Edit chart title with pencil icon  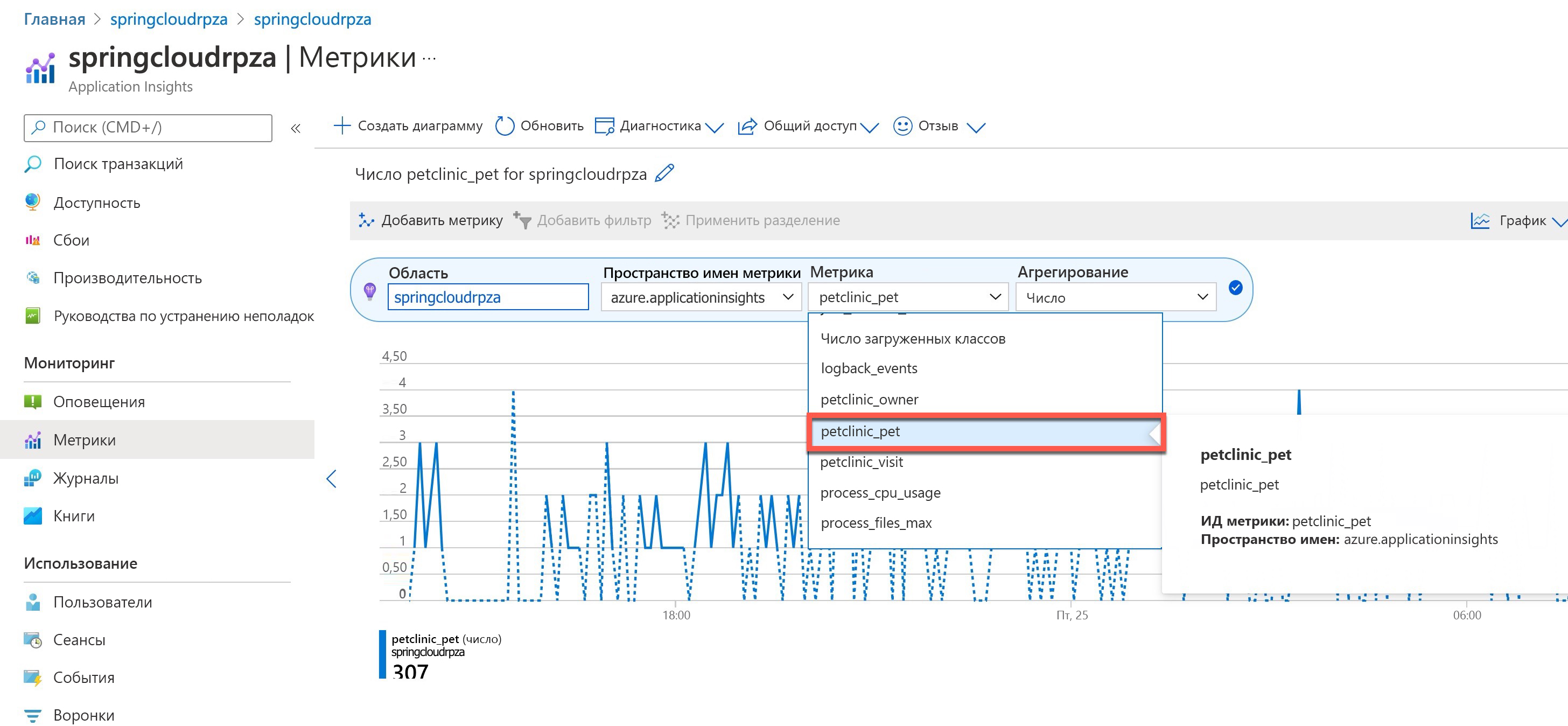click(664, 173)
